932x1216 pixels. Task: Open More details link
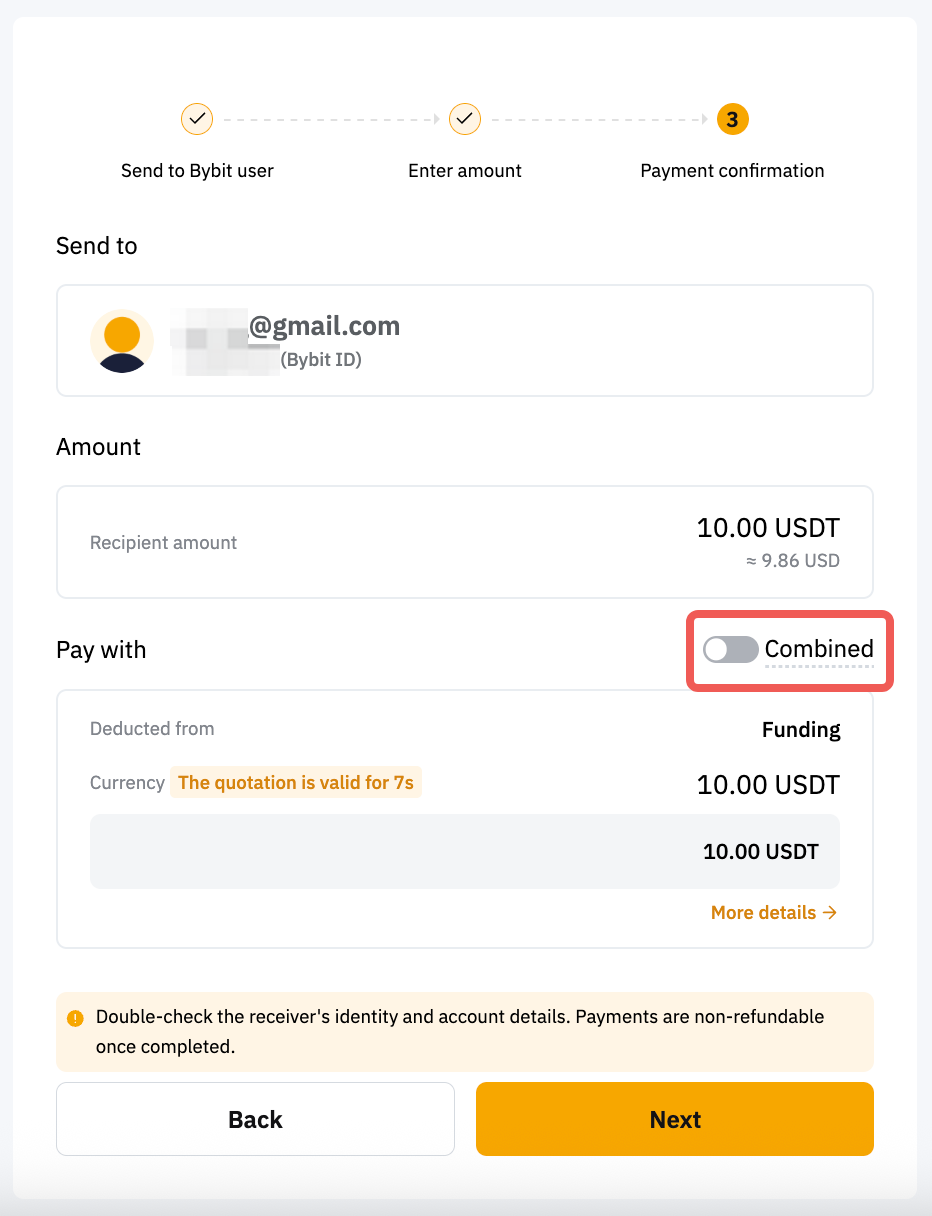click(x=773, y=912)
